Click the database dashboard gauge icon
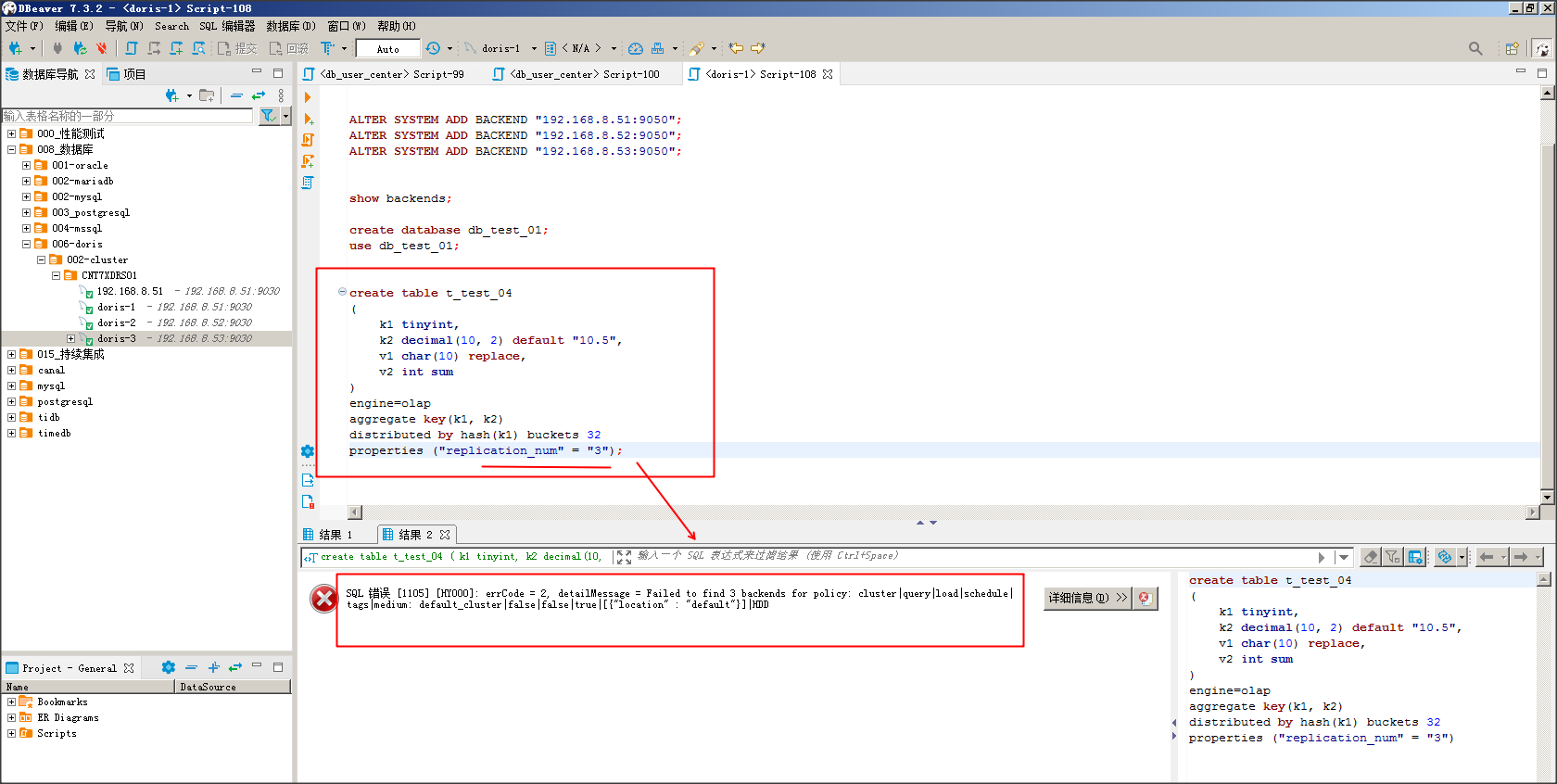This screenshot has height=784, width=1557. (636, 48)
